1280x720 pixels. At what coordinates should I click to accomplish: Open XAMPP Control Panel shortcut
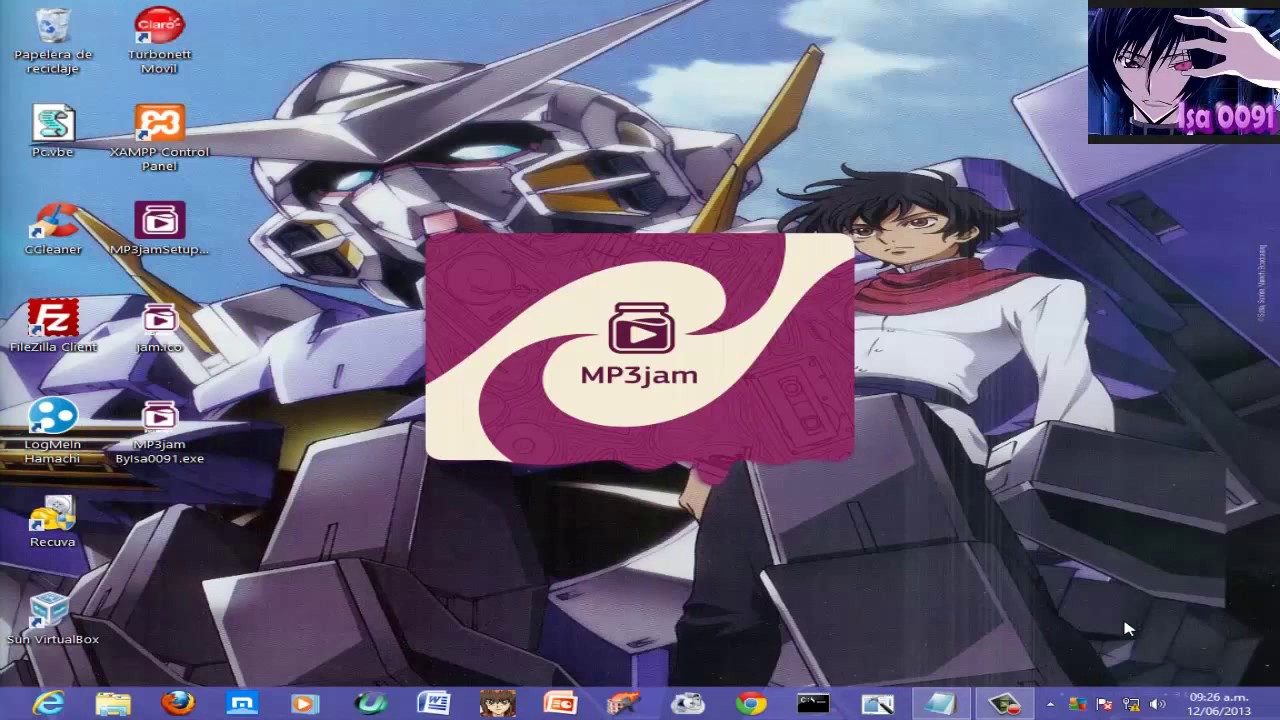tap(159, 138)
